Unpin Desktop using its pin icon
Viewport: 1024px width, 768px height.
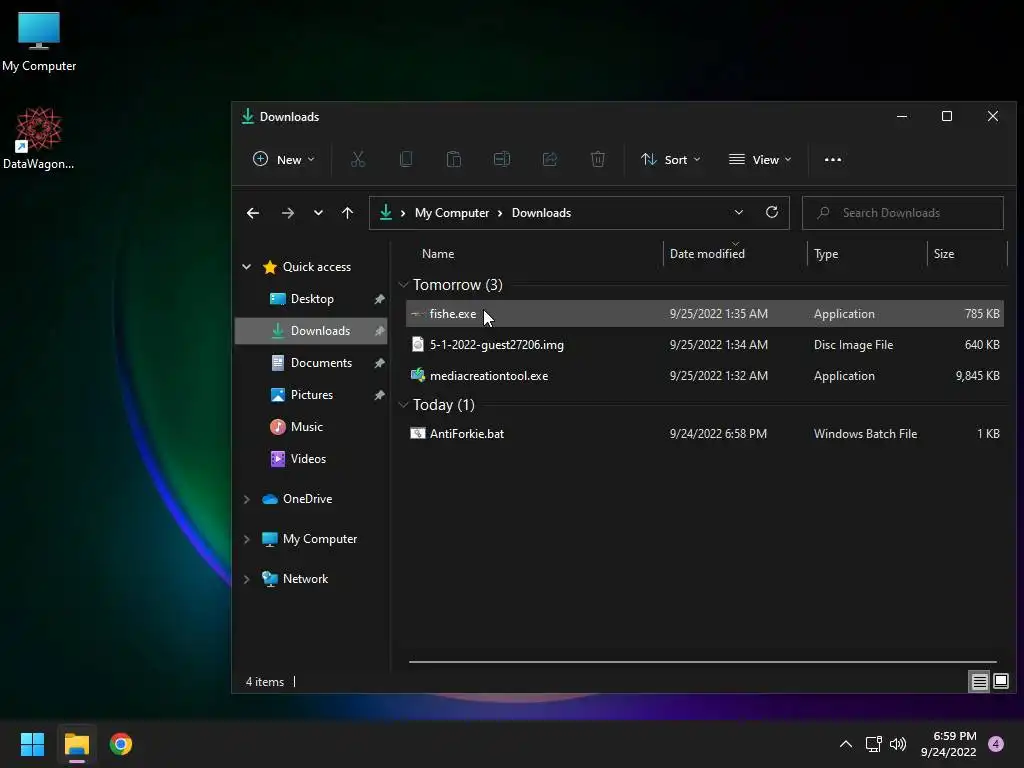click(x=379, y=299)
